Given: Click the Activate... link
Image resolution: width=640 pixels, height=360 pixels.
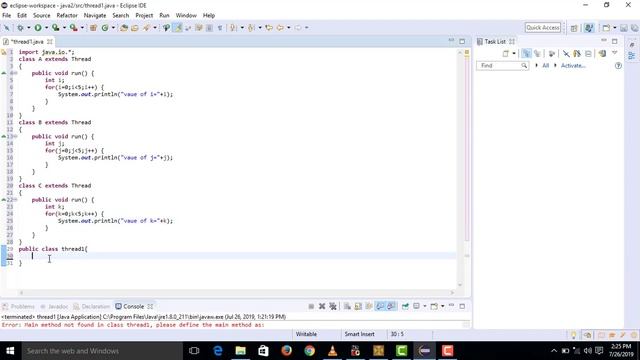Looking at the screenshot, I should point(573,65).
